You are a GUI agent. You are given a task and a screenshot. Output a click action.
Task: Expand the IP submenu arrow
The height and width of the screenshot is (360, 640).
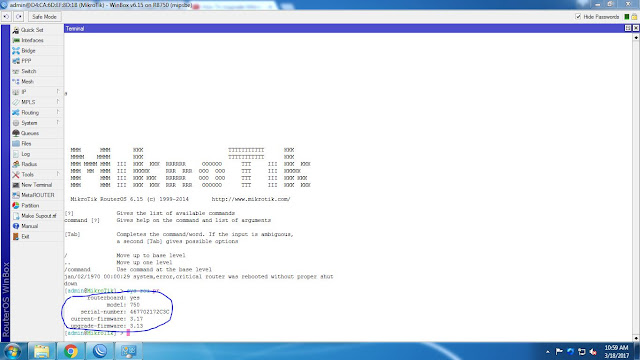point(58,91)
